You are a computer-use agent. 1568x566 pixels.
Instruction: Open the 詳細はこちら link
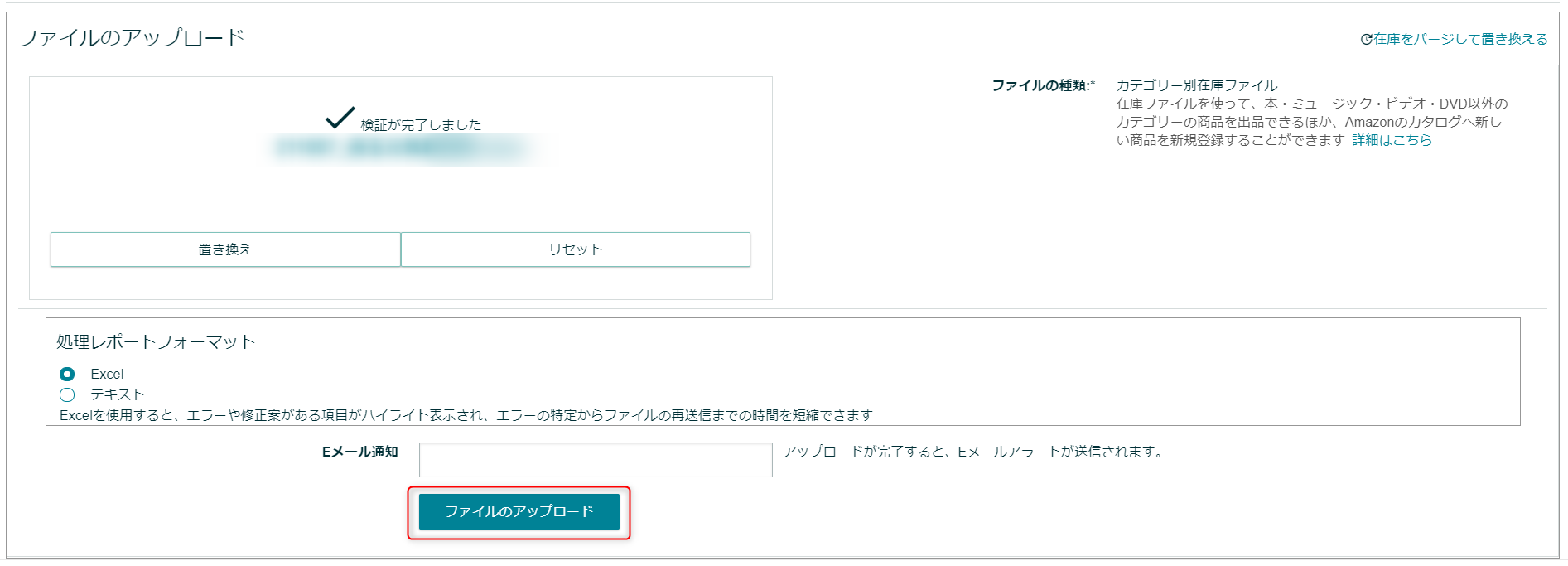1392,140
